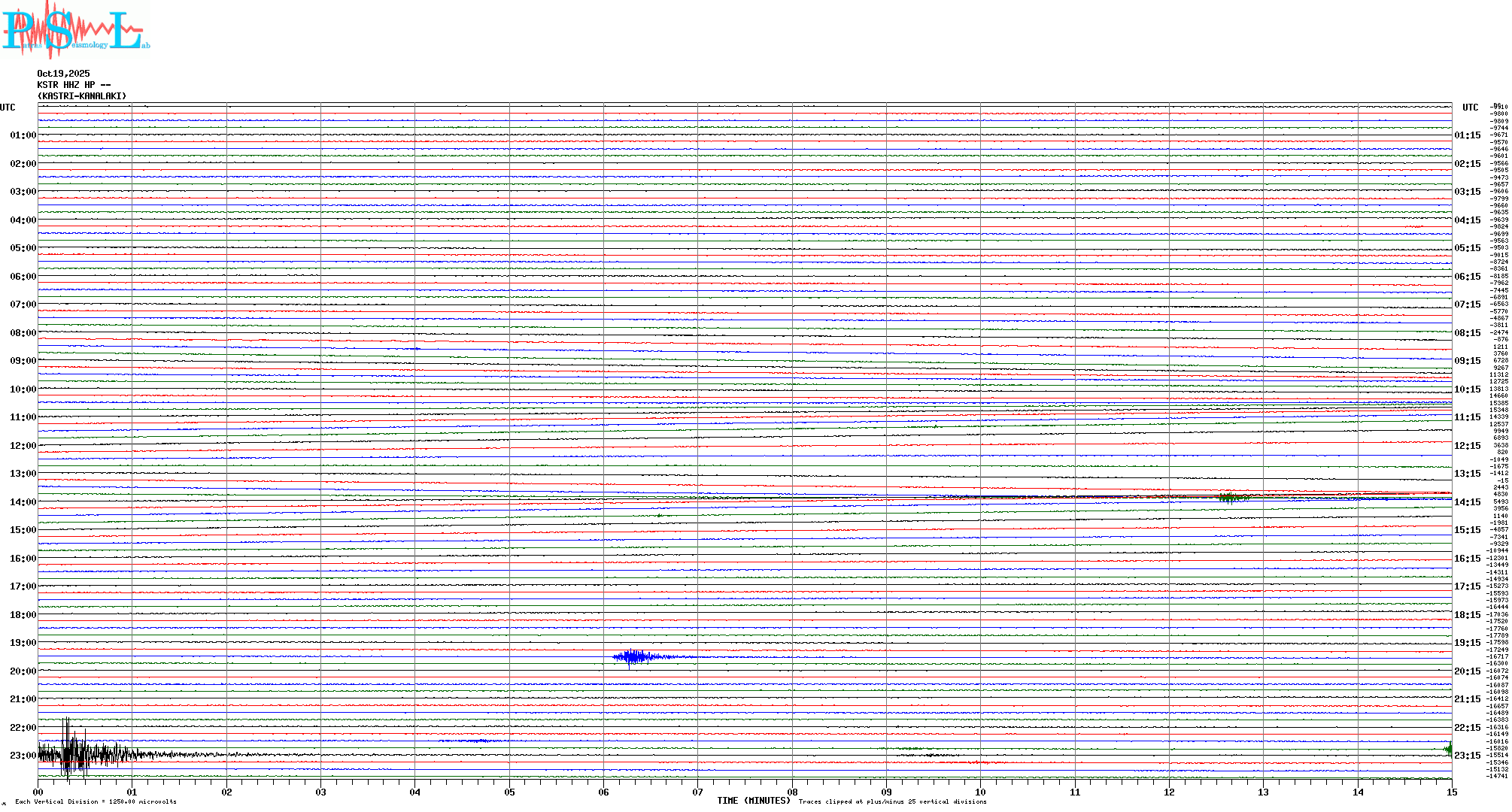
Task: Click the 14:00 hour label on left axis
Action: pos(23,502)
